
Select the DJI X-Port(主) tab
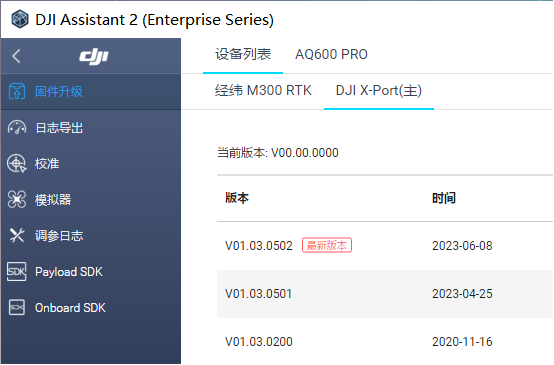tap(379, 91)
